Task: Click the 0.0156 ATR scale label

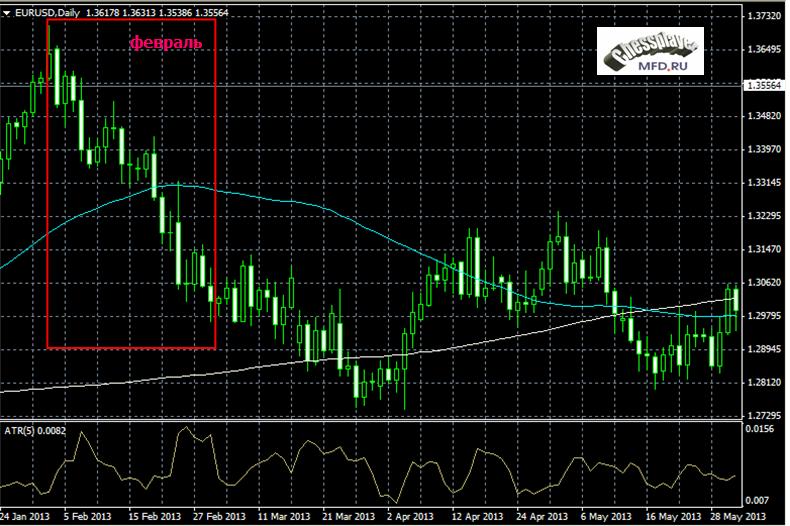Action: pos(761,428)
